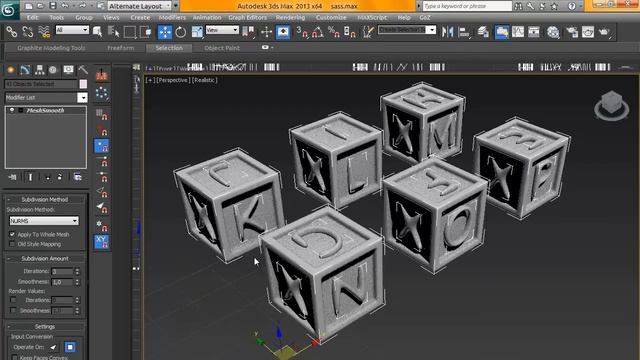Screen dimensions: 640x360
Task: Click the Mirror tool icon
Action: click(448, 31)
